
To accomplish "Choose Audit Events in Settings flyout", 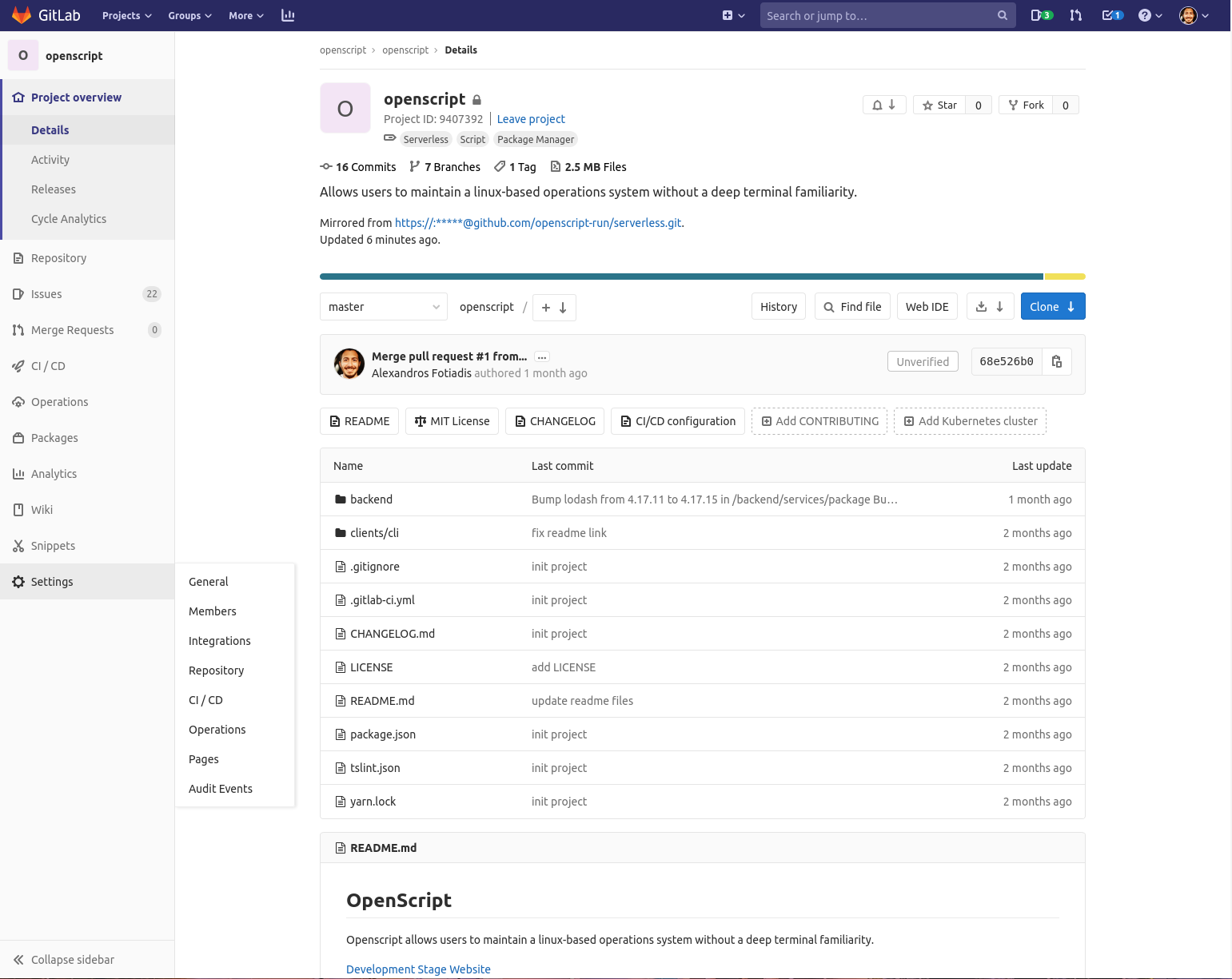I will [x=235, y=789].
